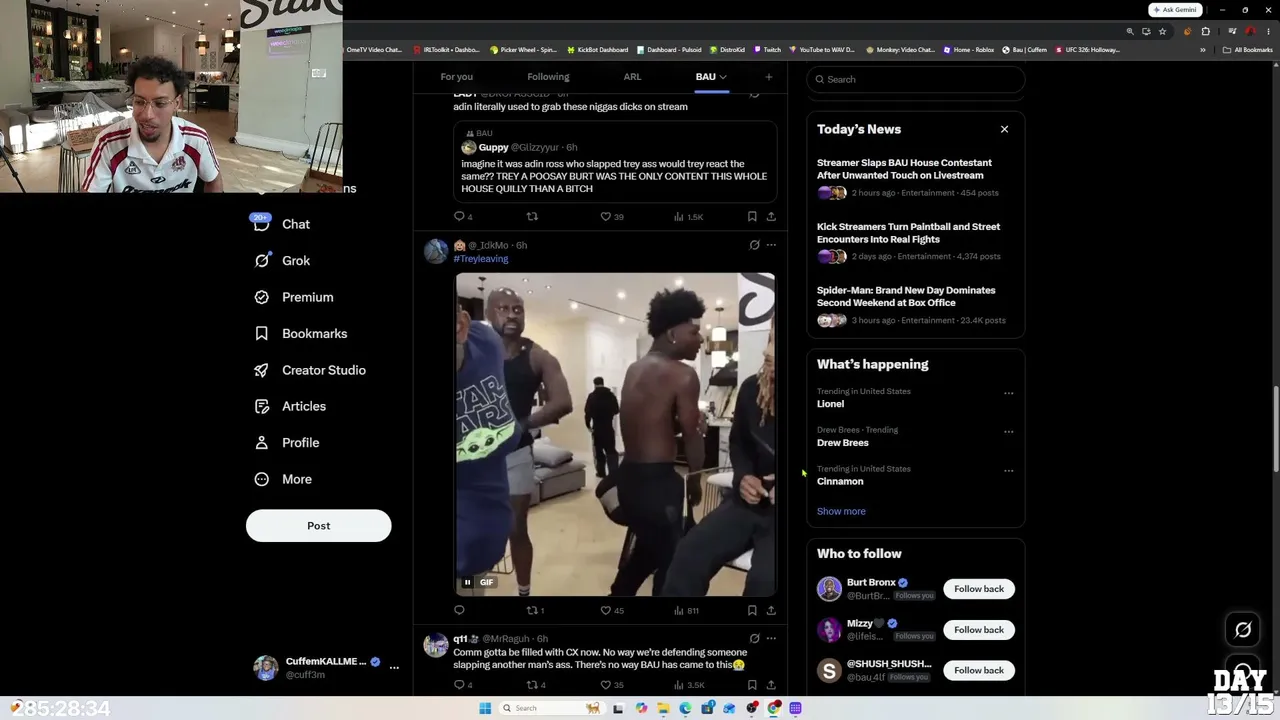
Task: Bookmark the post with 1.5K views
Action: point(752,216)
